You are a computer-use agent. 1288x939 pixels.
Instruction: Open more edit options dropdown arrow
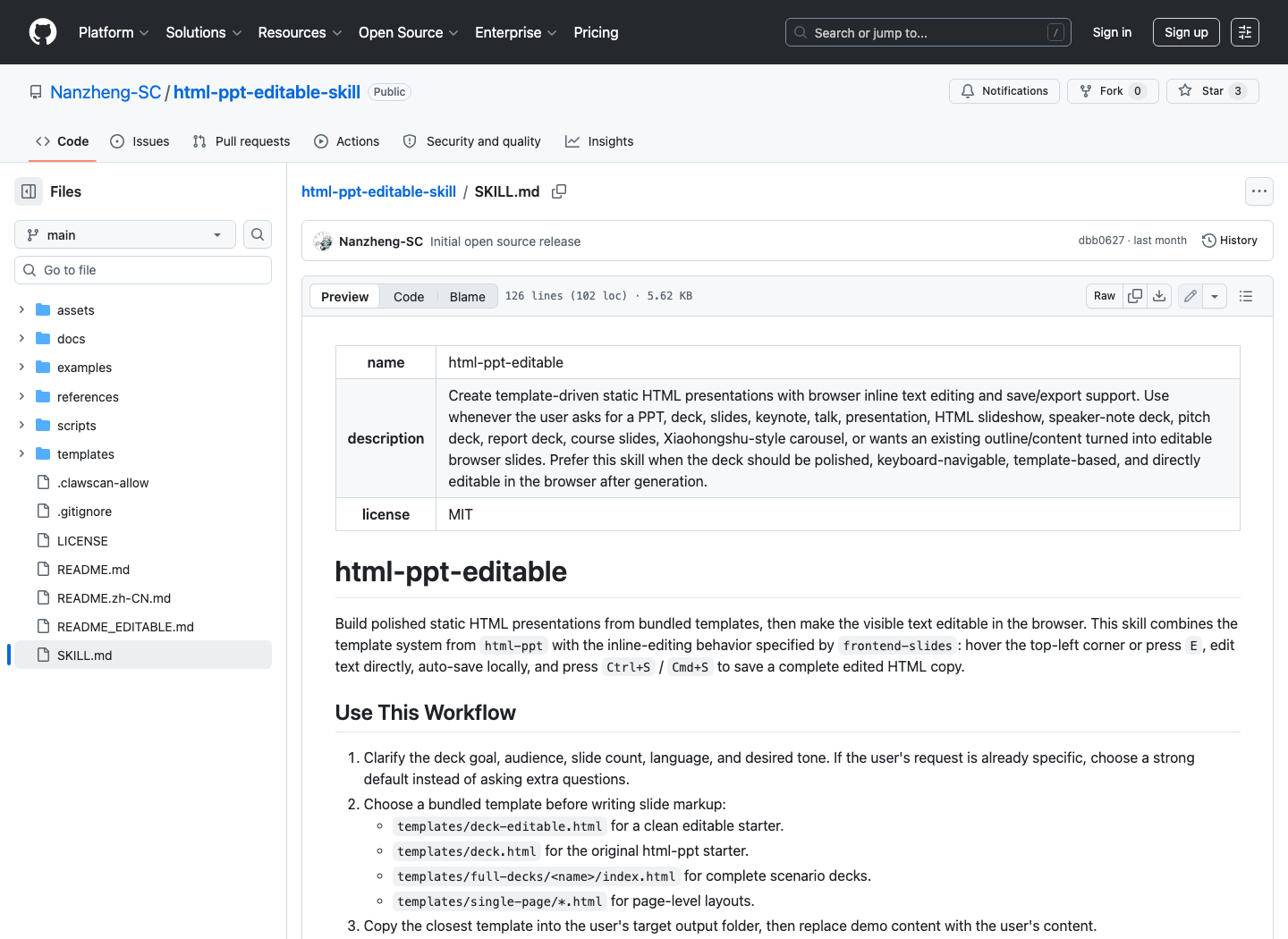tap(1215, 296)
